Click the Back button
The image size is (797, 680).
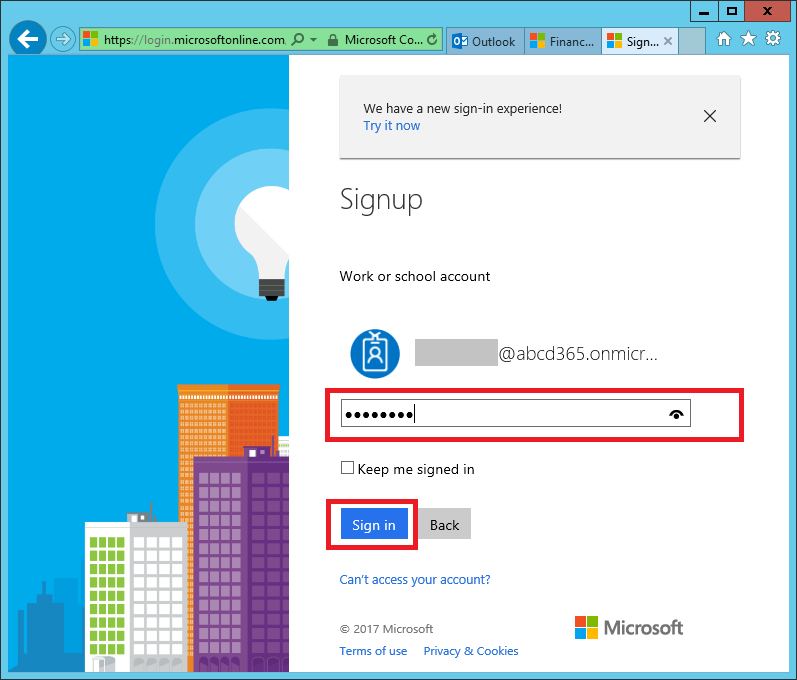point(444,524)
